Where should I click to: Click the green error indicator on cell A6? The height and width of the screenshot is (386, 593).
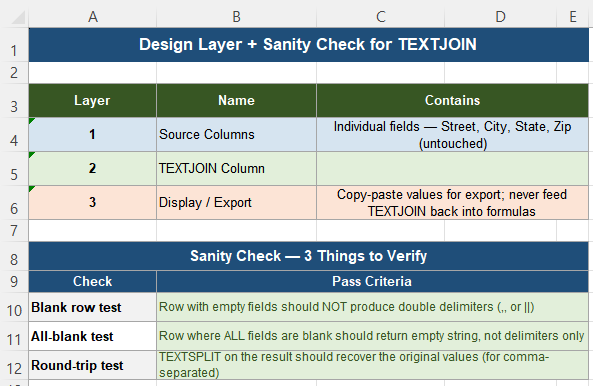point(31,188)
